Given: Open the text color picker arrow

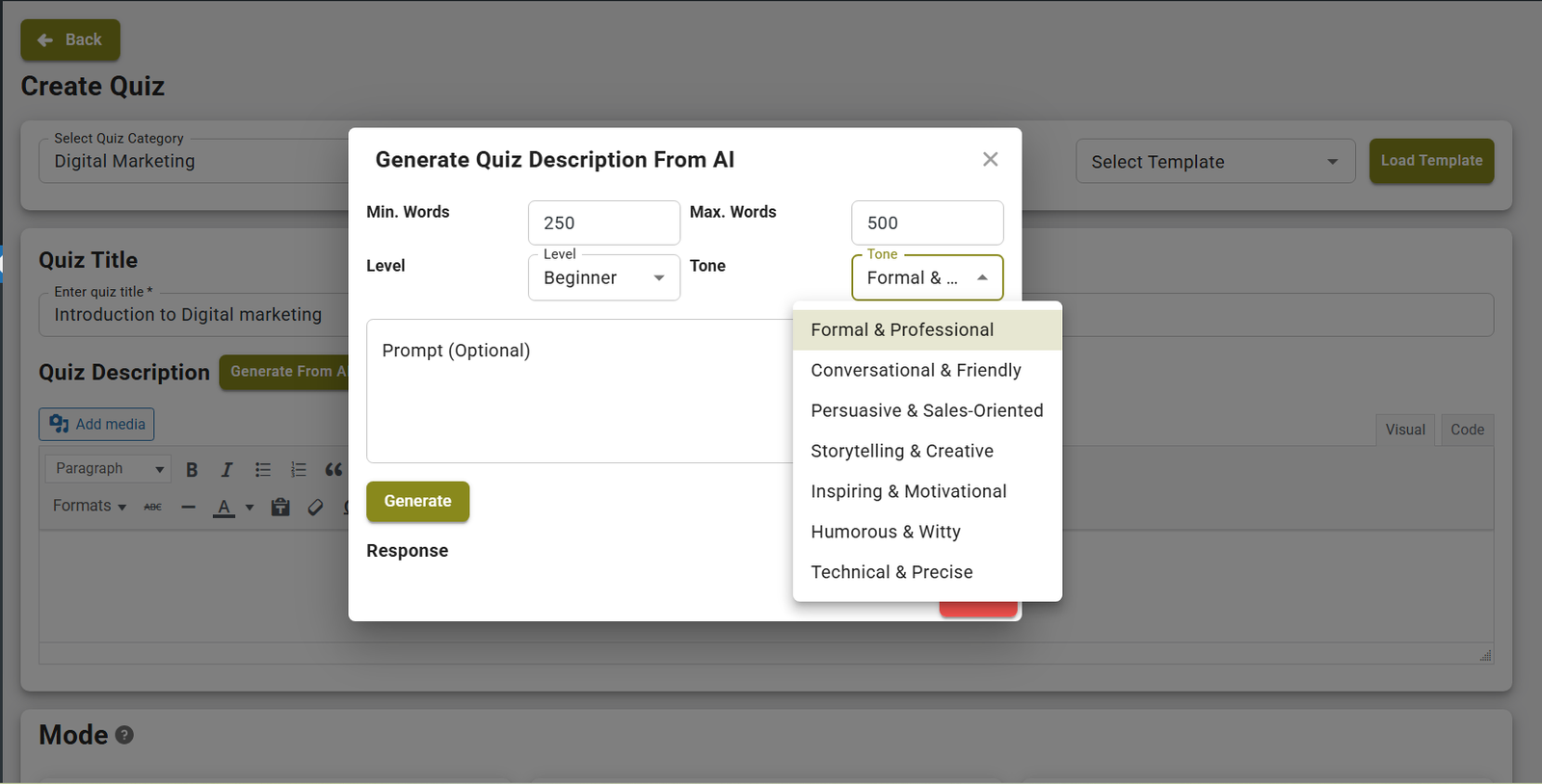Looking at the screenshot, I should [x=250, y=507].
